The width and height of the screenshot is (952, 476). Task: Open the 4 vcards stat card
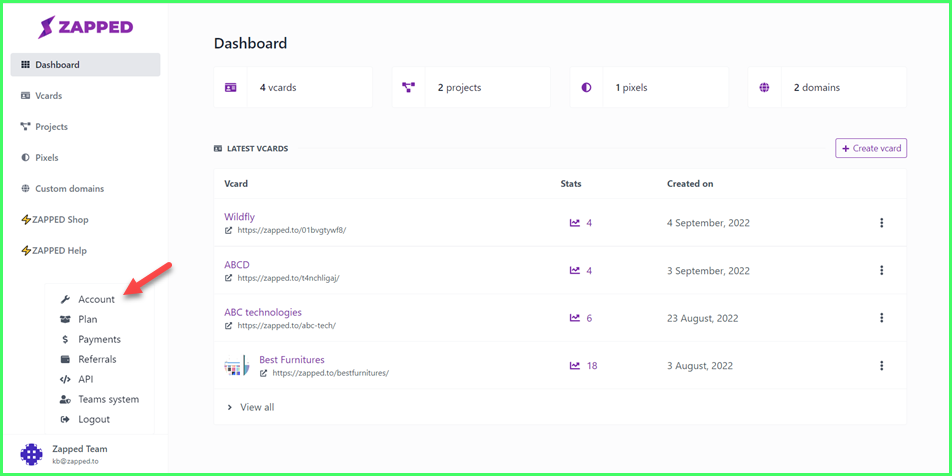click(x=293, y=87)
